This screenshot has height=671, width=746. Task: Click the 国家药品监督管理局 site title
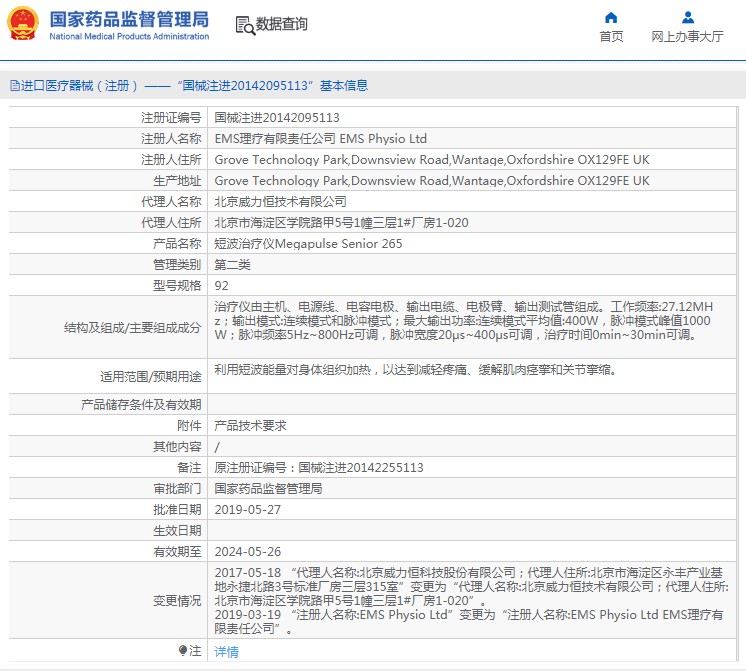[x=129, y=20]
